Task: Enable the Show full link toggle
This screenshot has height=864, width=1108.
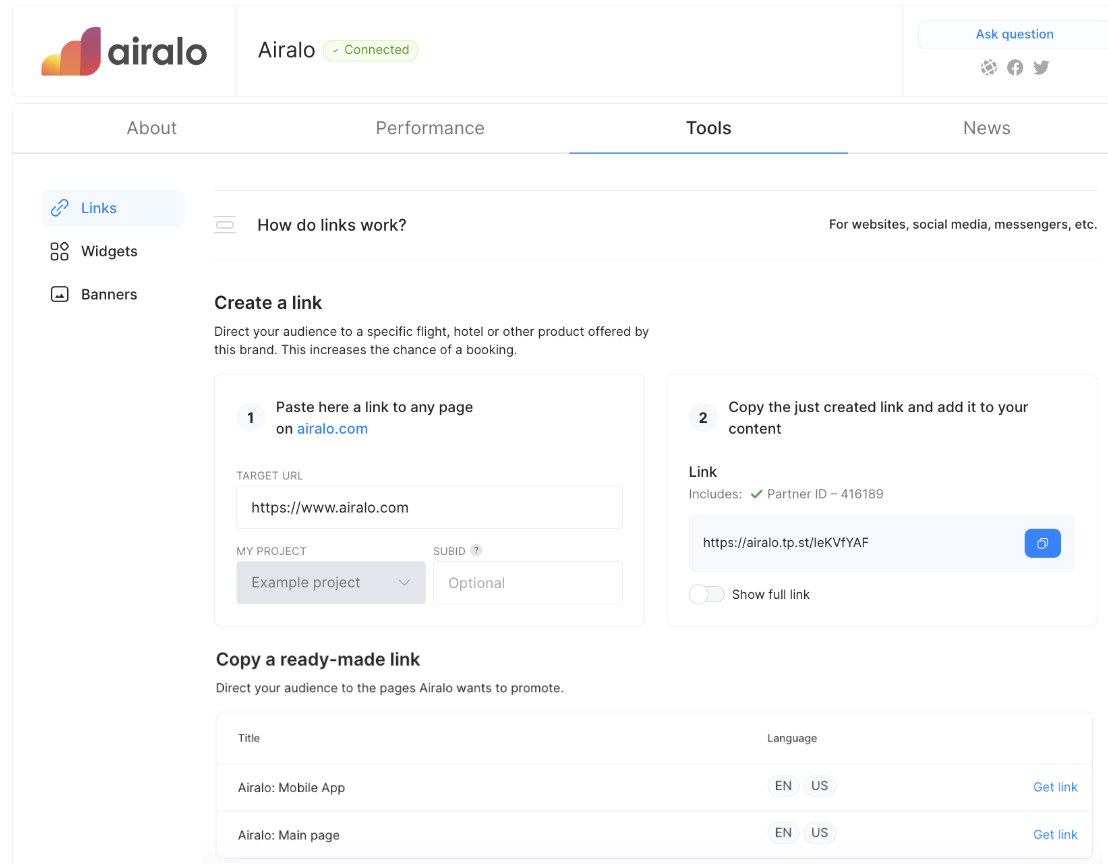Action: click(x=707, y=594)
